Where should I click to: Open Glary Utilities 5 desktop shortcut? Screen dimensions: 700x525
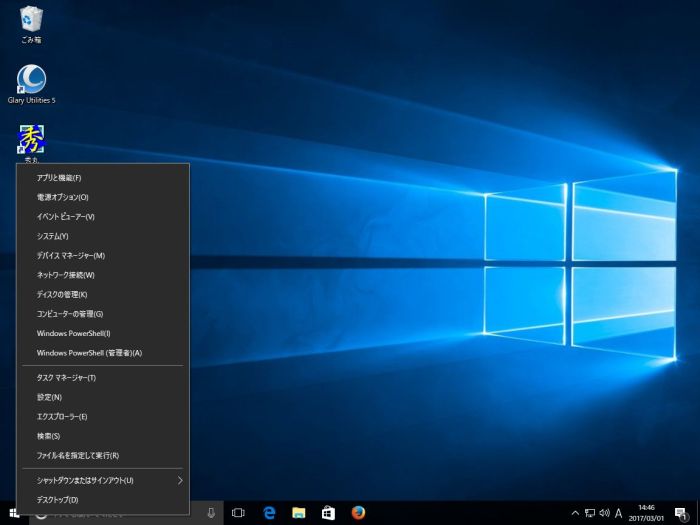pyautogui.click(x=31, y=82)
